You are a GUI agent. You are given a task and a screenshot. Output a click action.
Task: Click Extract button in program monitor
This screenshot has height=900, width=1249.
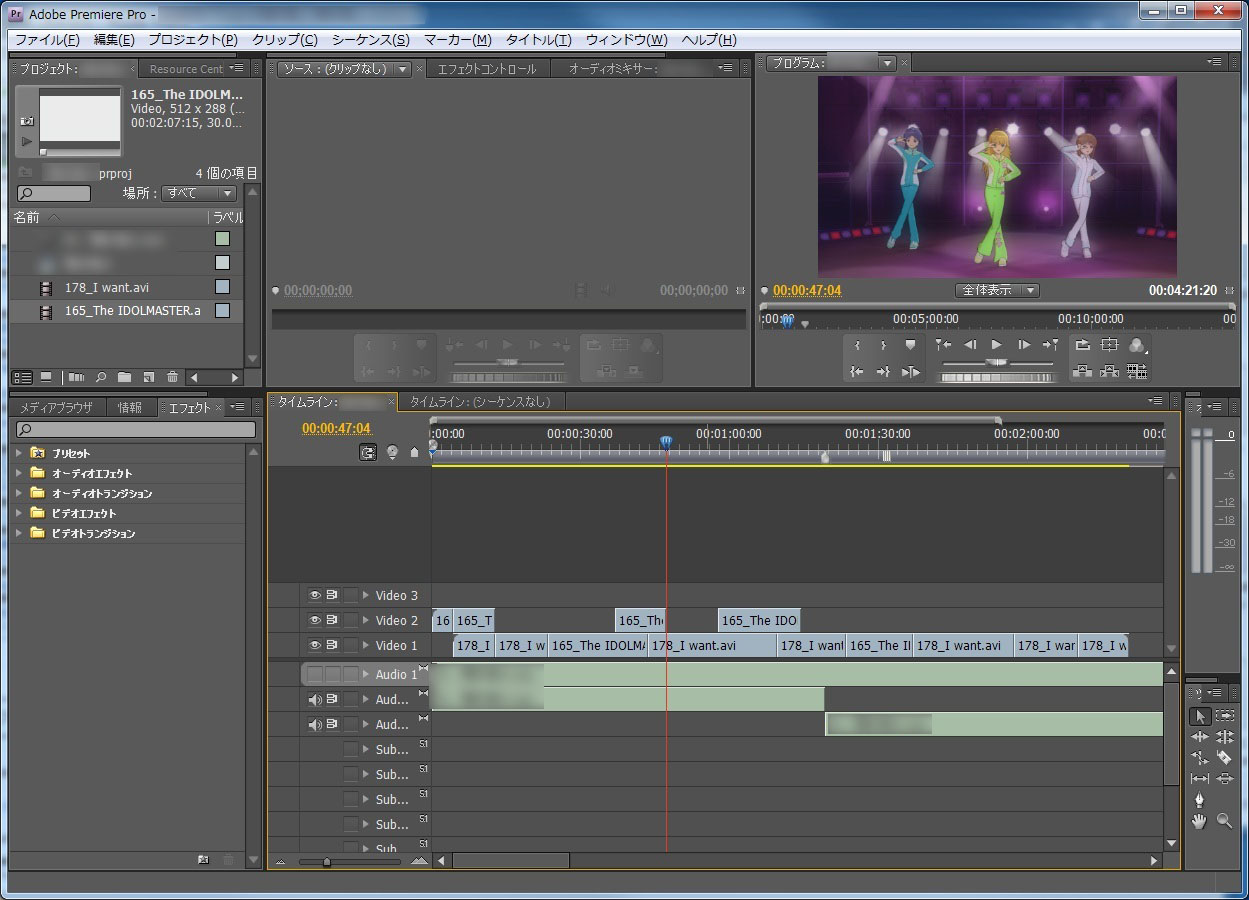tap(1110, 371)
